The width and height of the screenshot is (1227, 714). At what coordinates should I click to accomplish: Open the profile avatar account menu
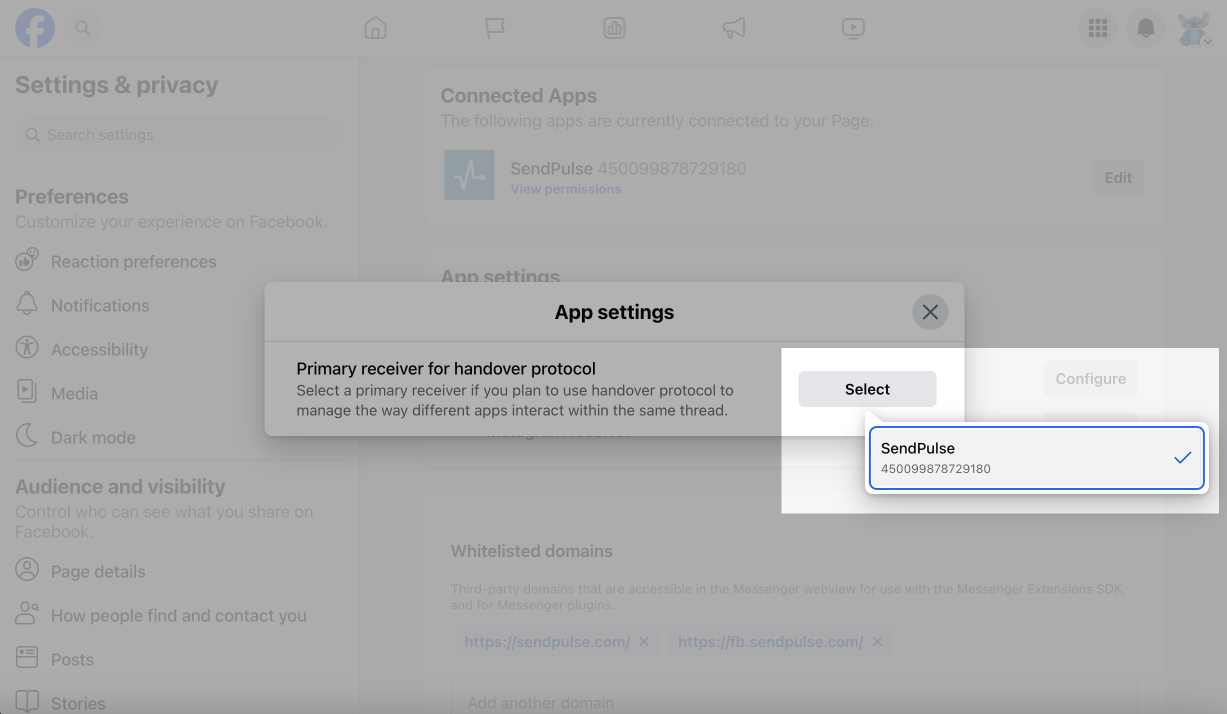coord(1193,29)
